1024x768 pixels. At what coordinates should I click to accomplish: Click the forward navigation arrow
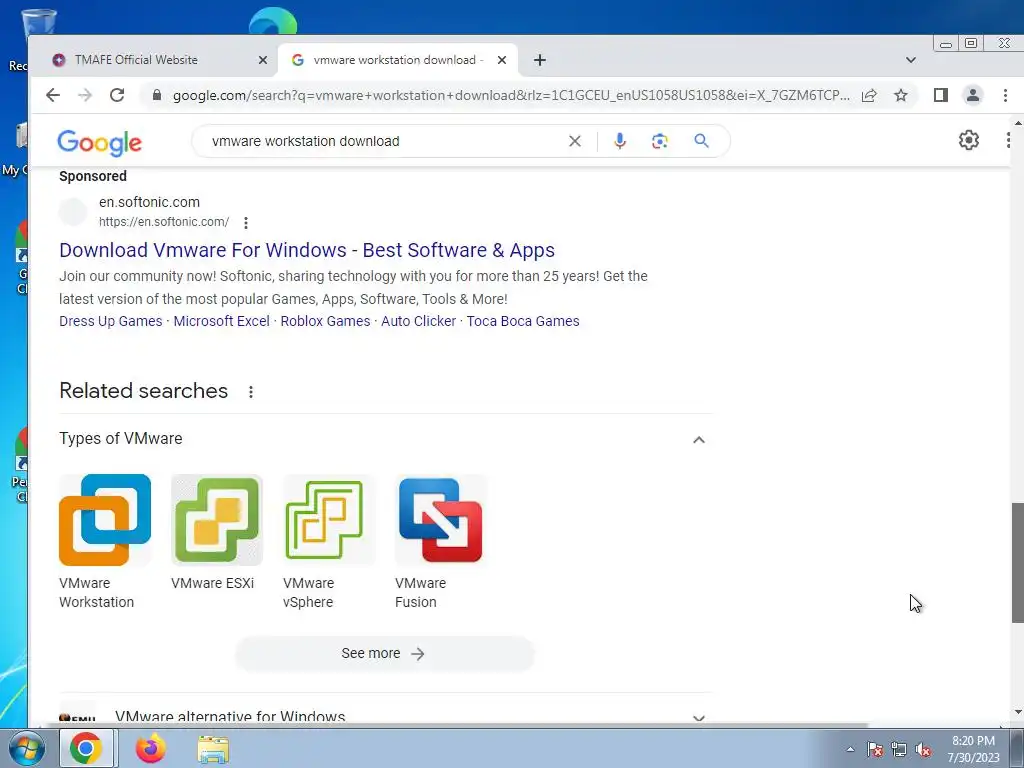(x=85, y=95)
